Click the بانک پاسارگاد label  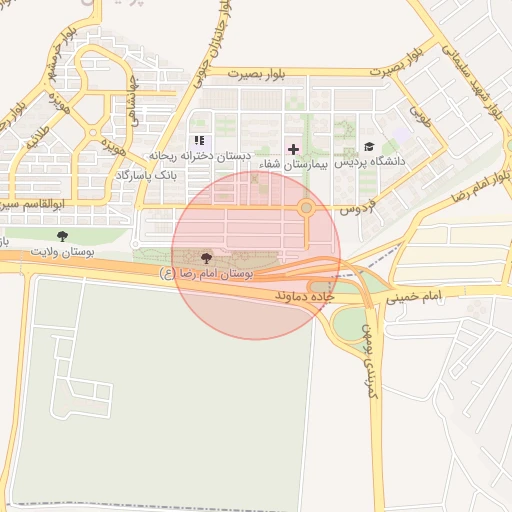pyautogui.click(x=146, y=175)
